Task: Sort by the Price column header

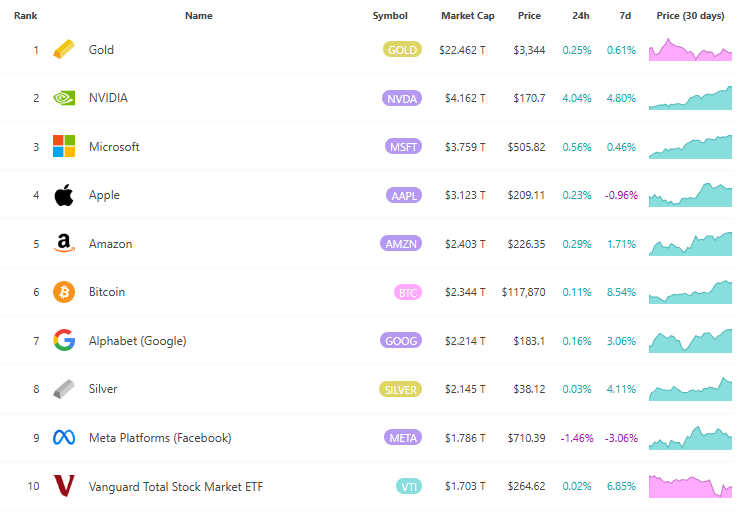Action: coord(529,16)
